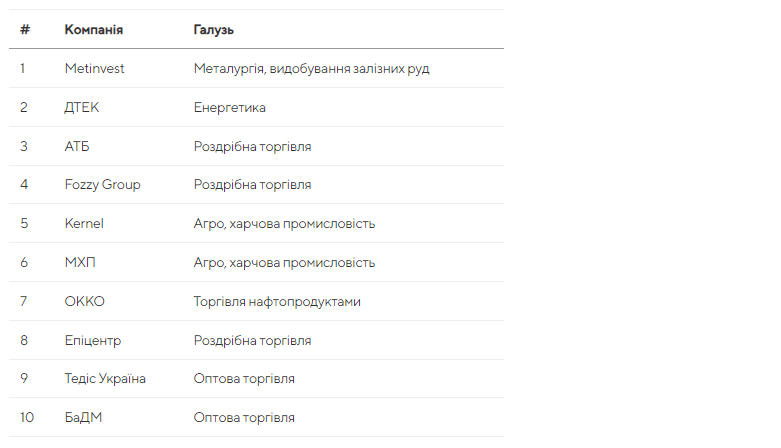Click Оптова торгівля next to БаДМ
Image resolution: width=781 pixels, height=448 pixels.
(244, 418)
